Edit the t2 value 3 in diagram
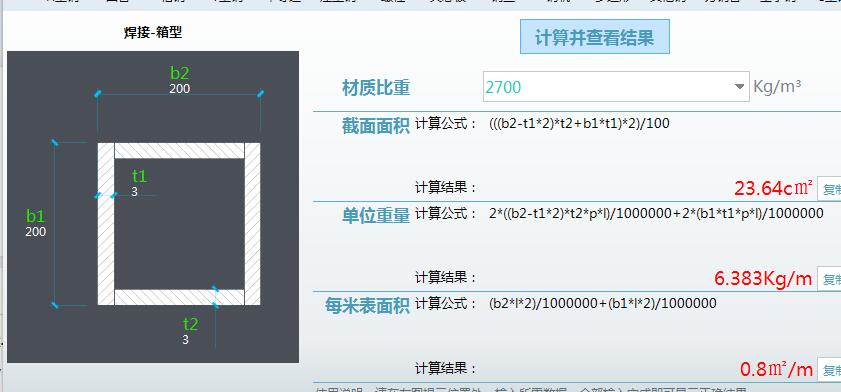This screenshot has width=841, height=392. pos(186,339)
